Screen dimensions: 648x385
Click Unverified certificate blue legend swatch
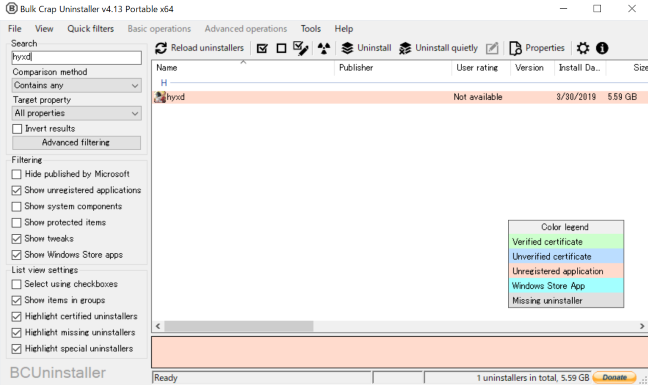[566, 257]
